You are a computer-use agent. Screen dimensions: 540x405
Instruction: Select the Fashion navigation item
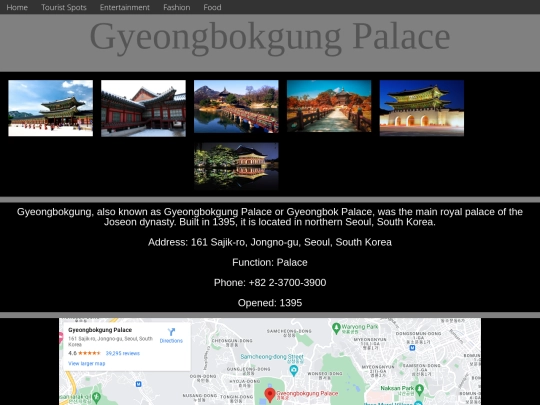click(177, 7)
